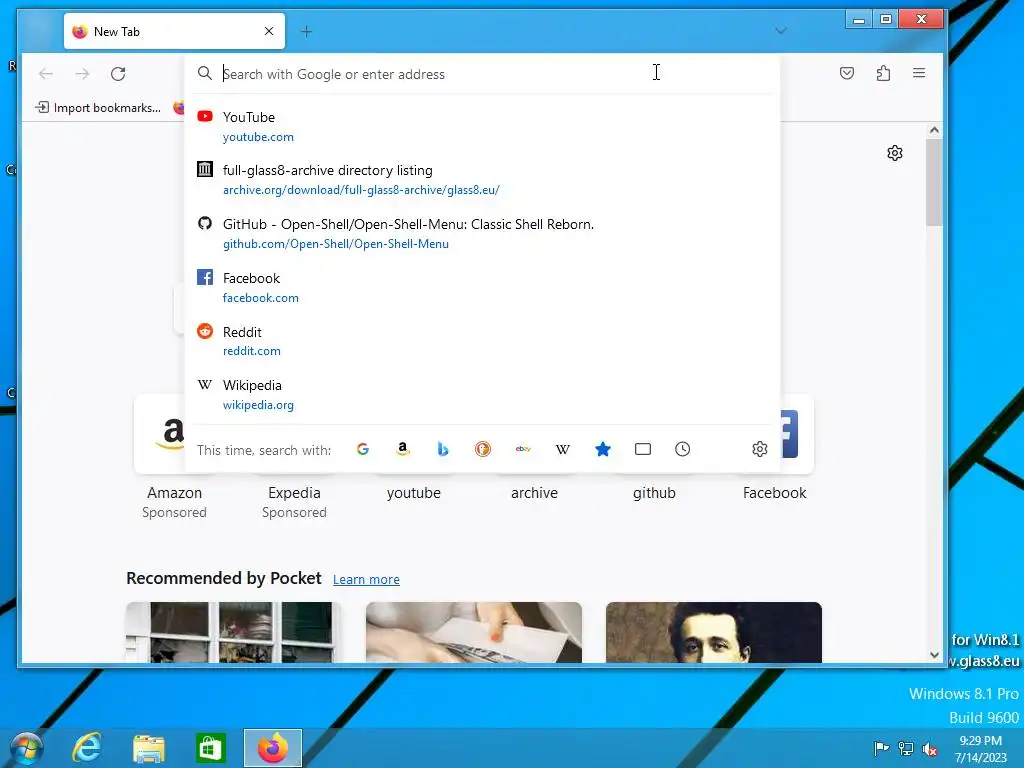Close the New Tab tab
The image size is (1024, 768).
[269, 31]
